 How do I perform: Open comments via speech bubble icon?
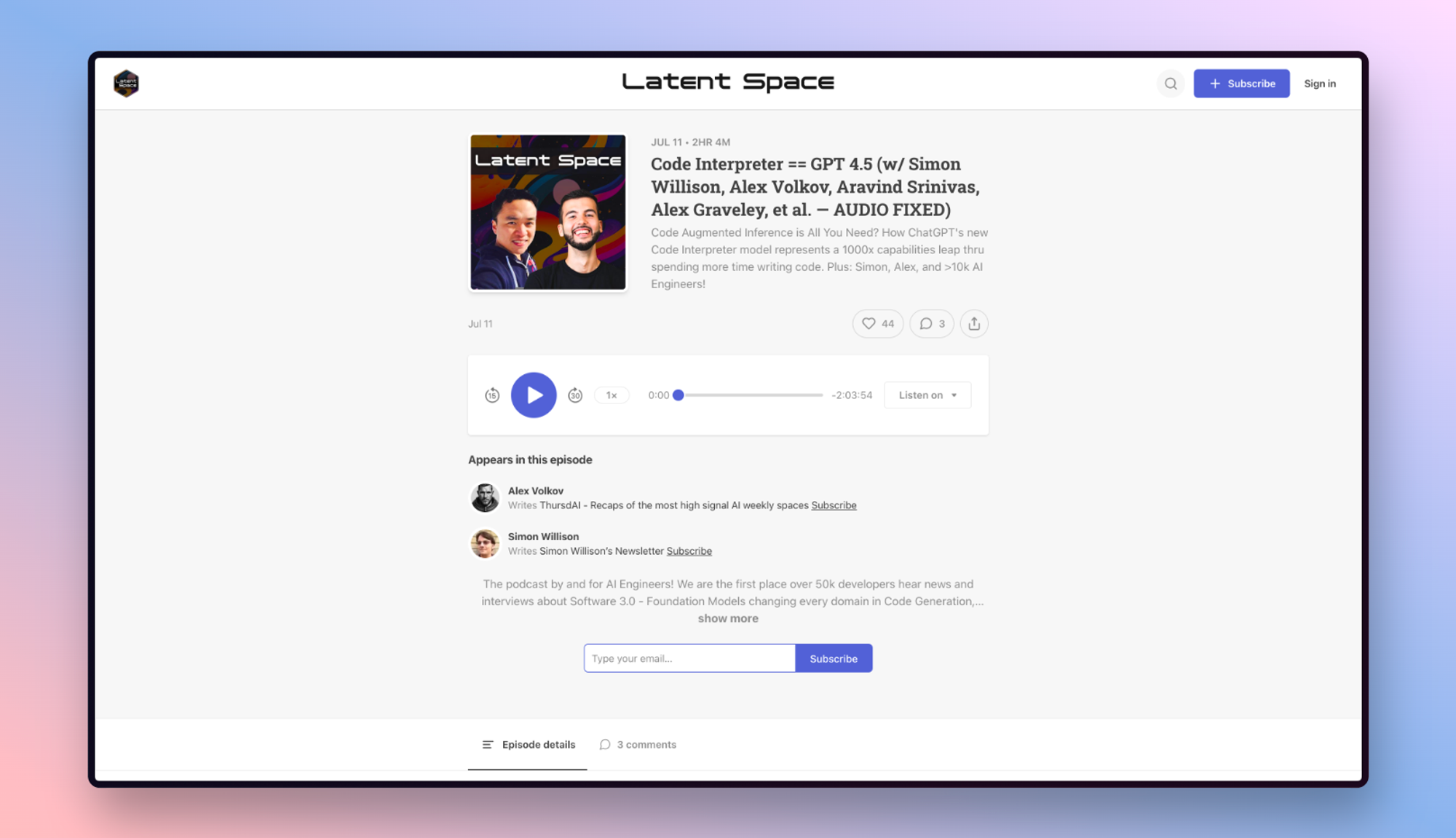(x=931, y=323)
